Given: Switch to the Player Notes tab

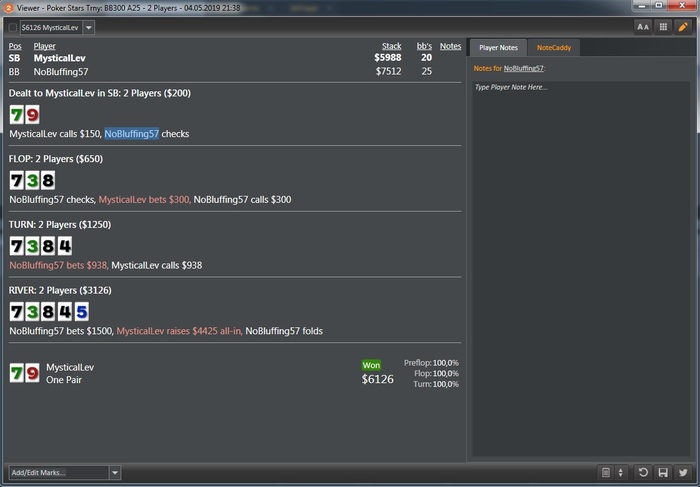Looking at the screenshot, I should (x=498, y=48).
